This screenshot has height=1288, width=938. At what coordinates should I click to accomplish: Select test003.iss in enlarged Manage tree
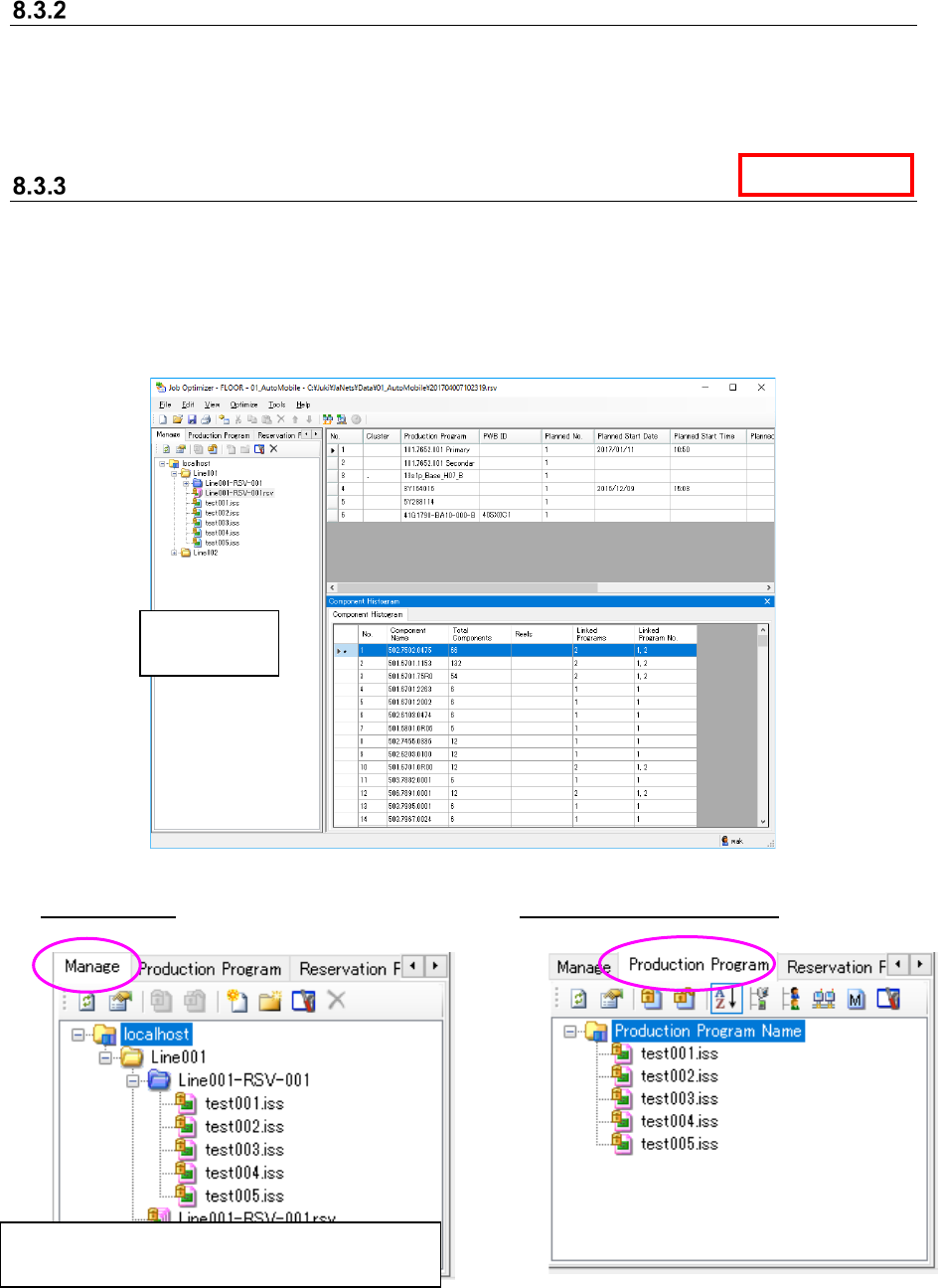click(243, 1150)
